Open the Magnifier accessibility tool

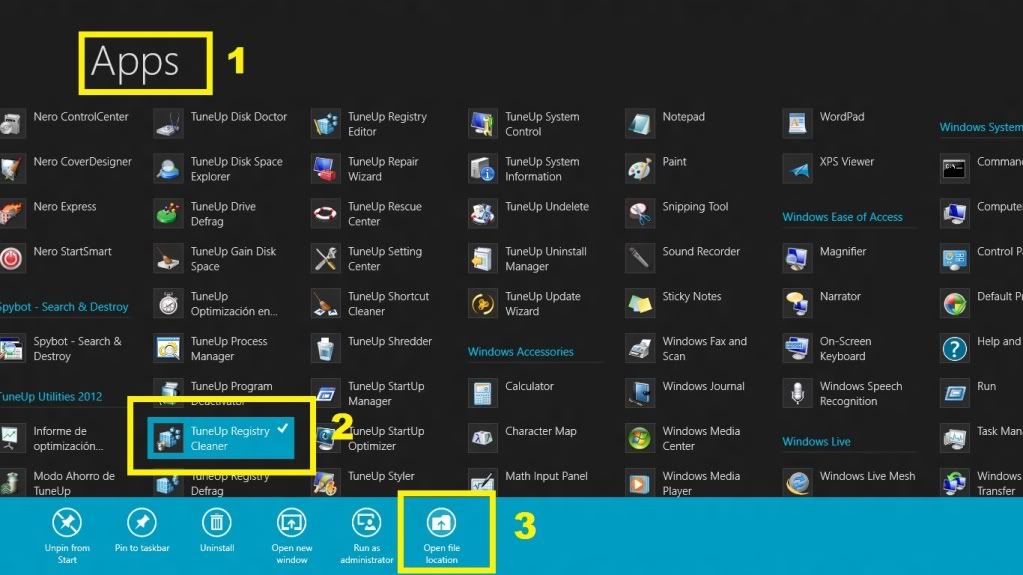point(797,258)
